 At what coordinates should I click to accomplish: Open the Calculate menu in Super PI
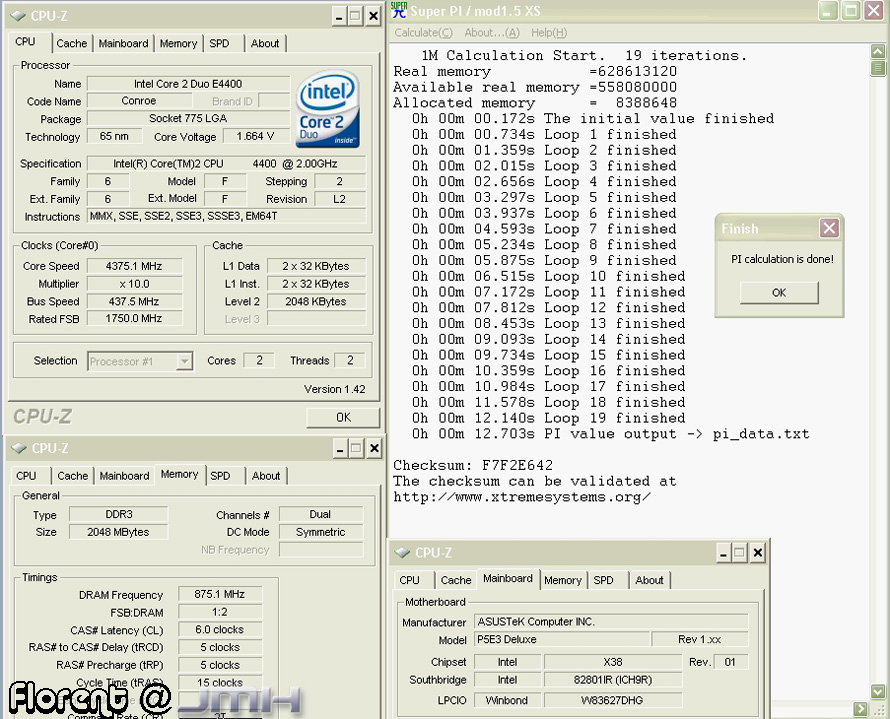[x=423, y=32]
